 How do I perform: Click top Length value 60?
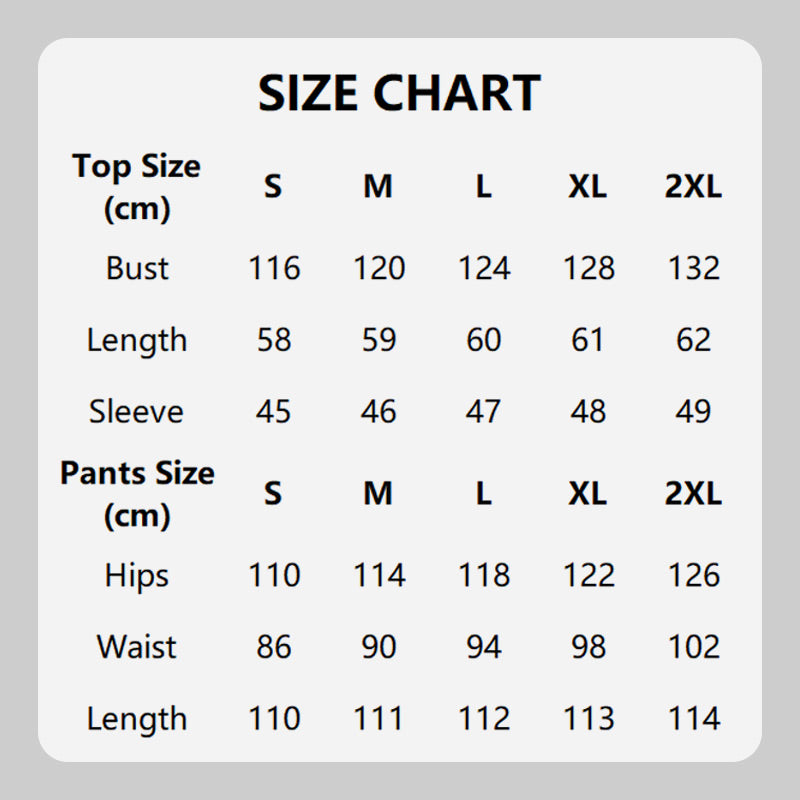coord(483,340)
